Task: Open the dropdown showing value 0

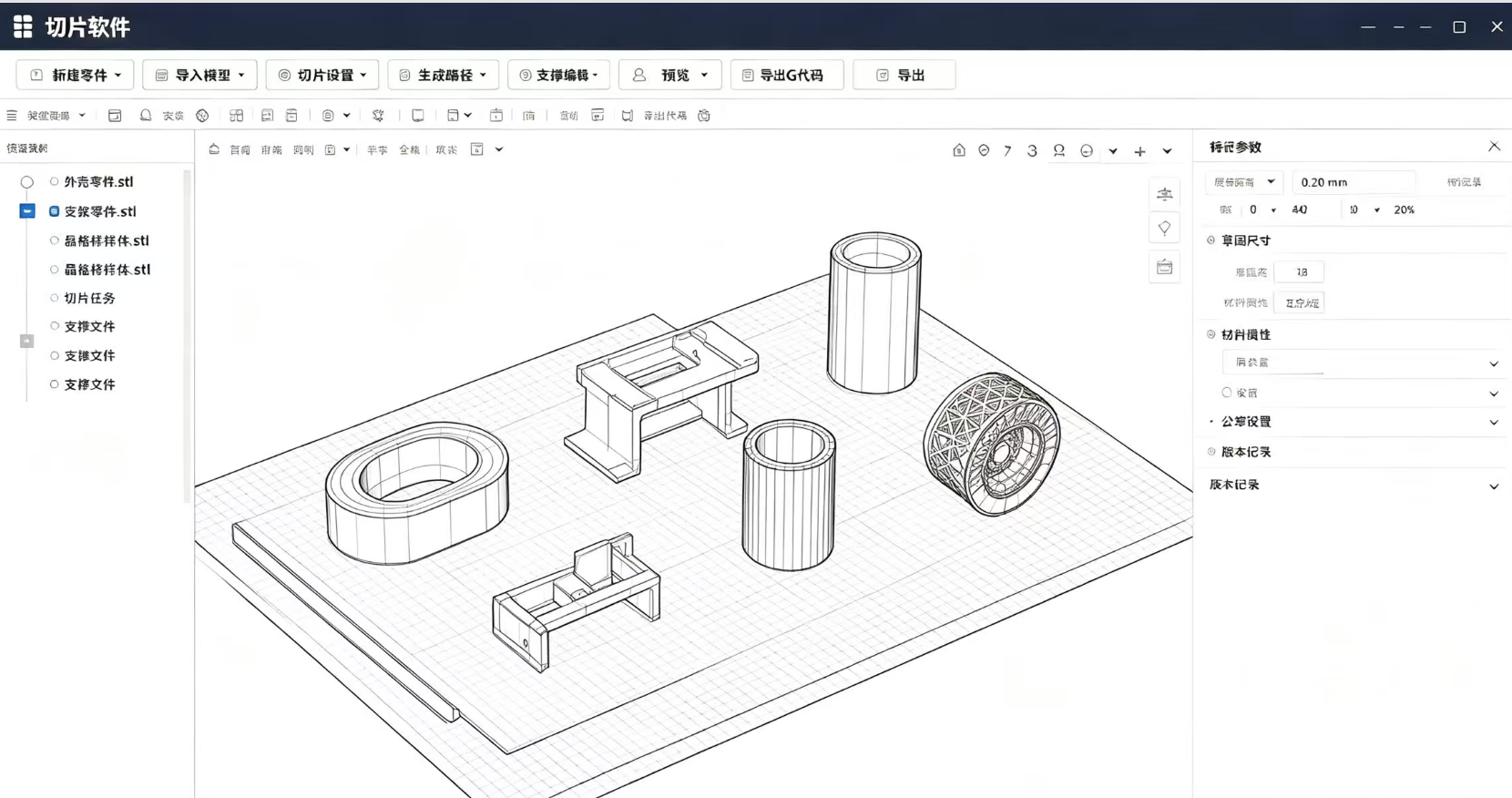Action: point(1262,210)
